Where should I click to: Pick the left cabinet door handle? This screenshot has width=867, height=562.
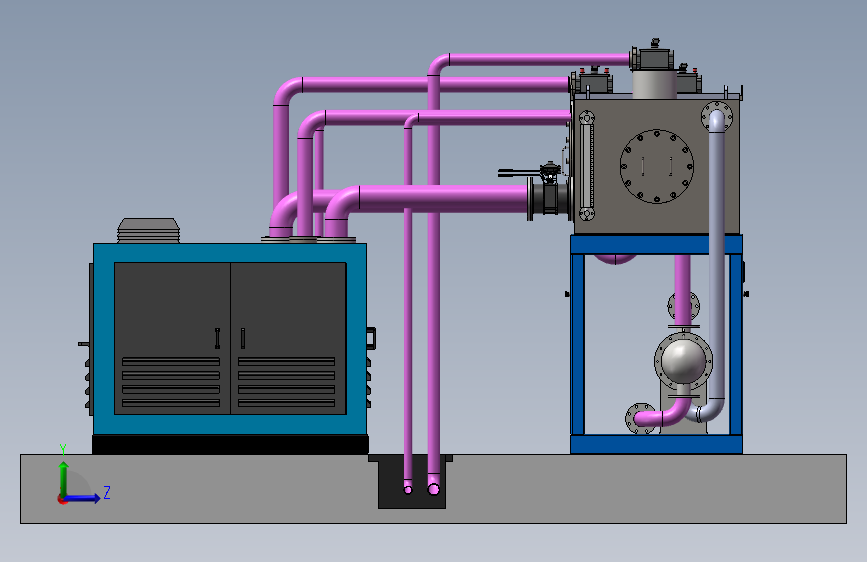[217, 338]
